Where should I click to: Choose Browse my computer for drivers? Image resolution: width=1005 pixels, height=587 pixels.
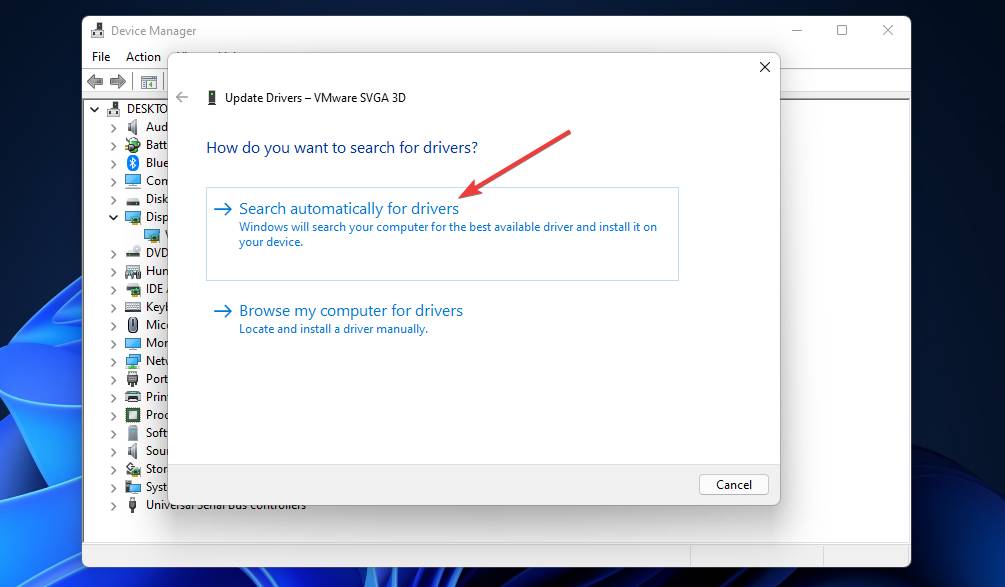pyautogui.click(x=351, y=311)
